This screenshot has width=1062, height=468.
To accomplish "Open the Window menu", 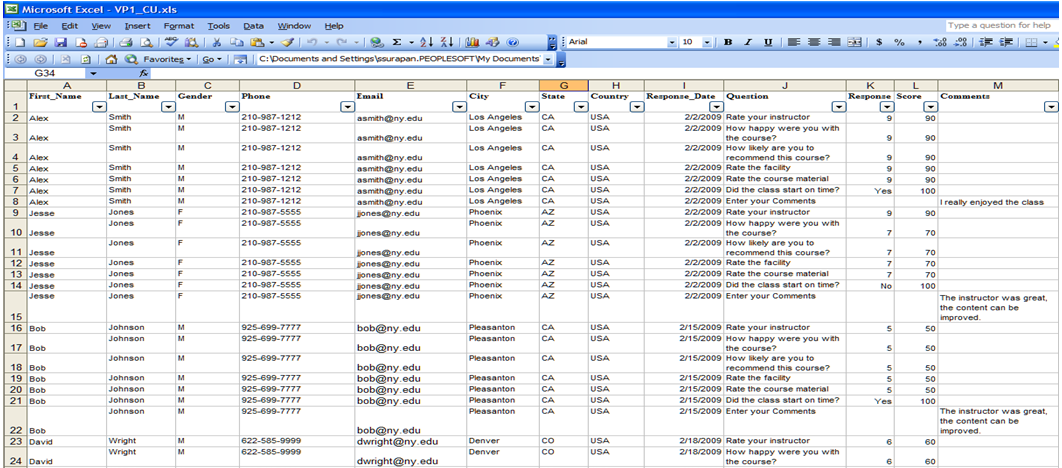I will pos(294,26).
